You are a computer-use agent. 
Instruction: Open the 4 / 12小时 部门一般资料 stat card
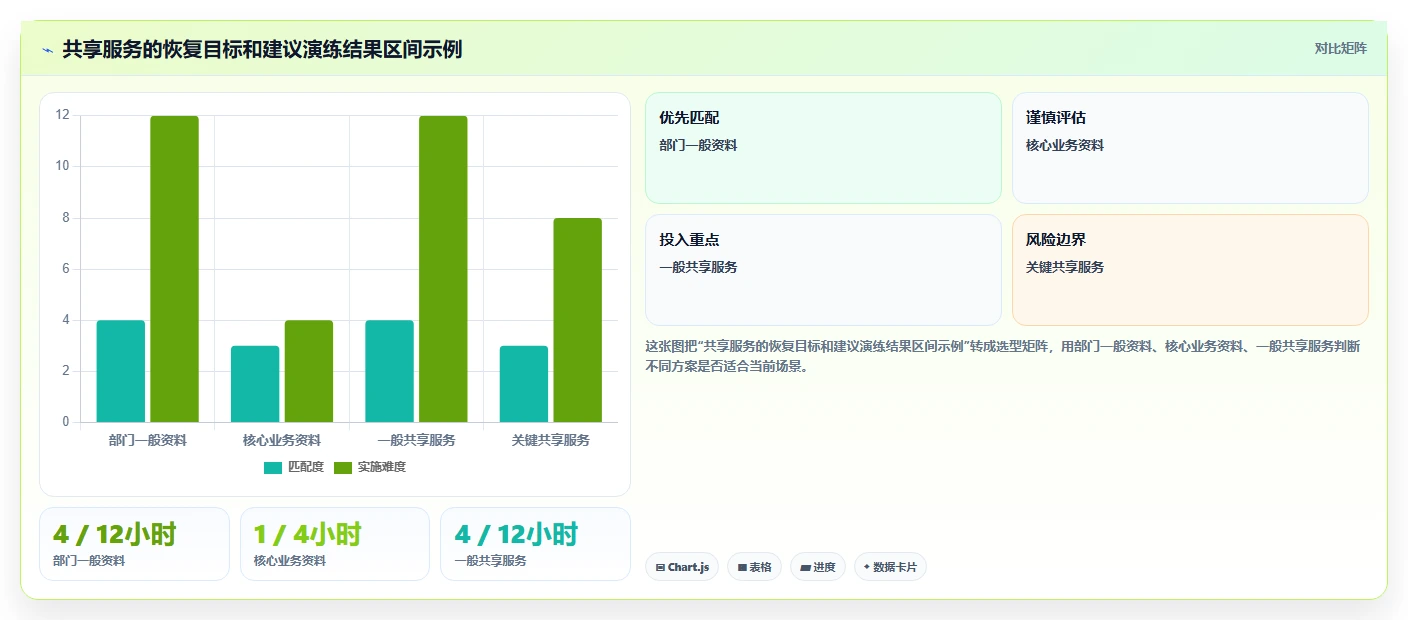point(134,544)
